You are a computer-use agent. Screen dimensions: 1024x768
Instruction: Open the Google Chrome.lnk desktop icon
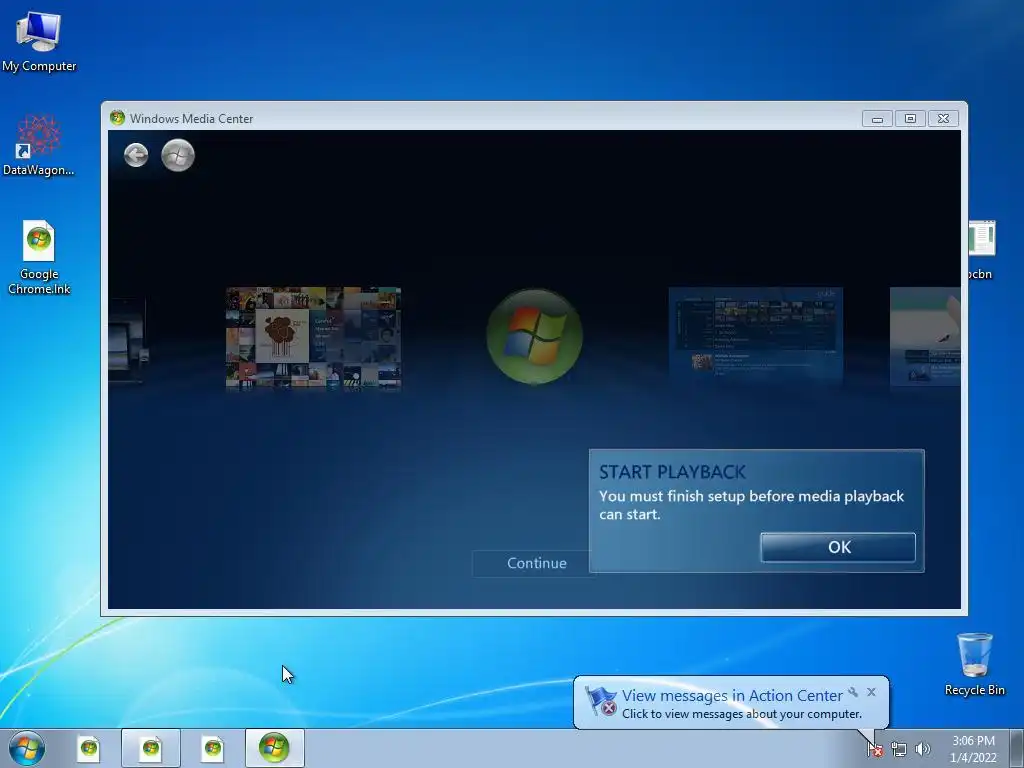pyautogui.click(x=39, y=257)
